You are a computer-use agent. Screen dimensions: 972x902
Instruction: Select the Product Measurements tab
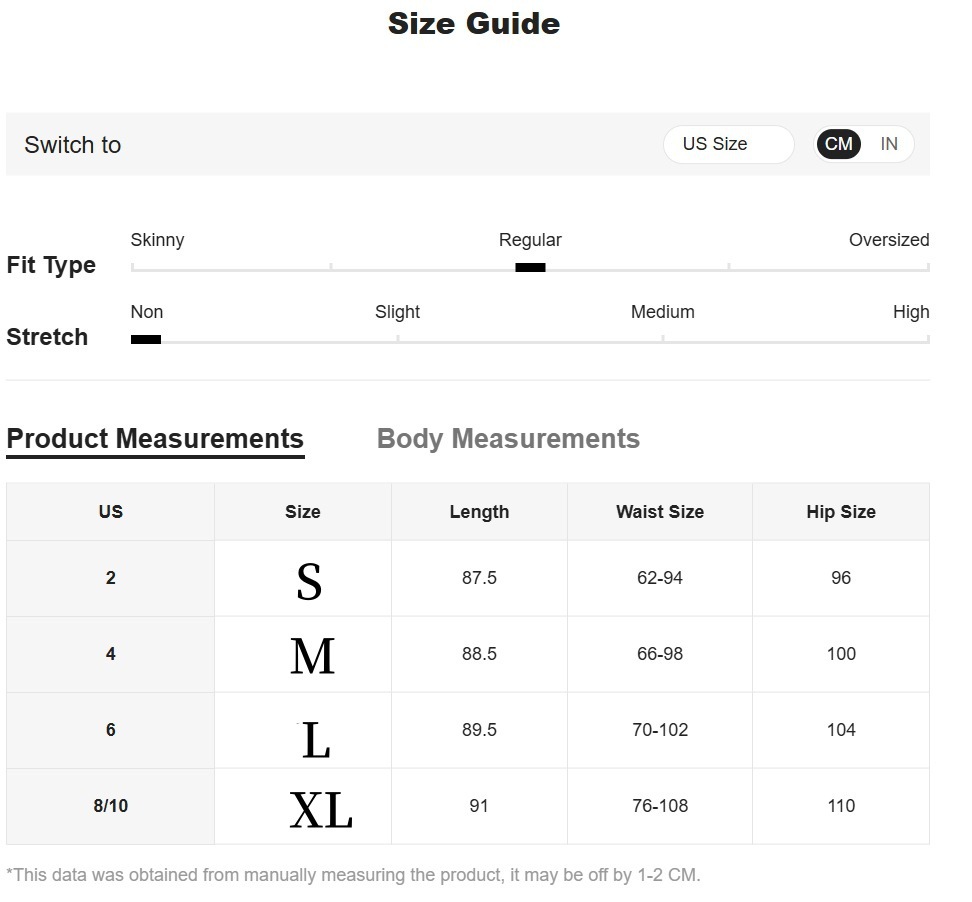(155, 439)
